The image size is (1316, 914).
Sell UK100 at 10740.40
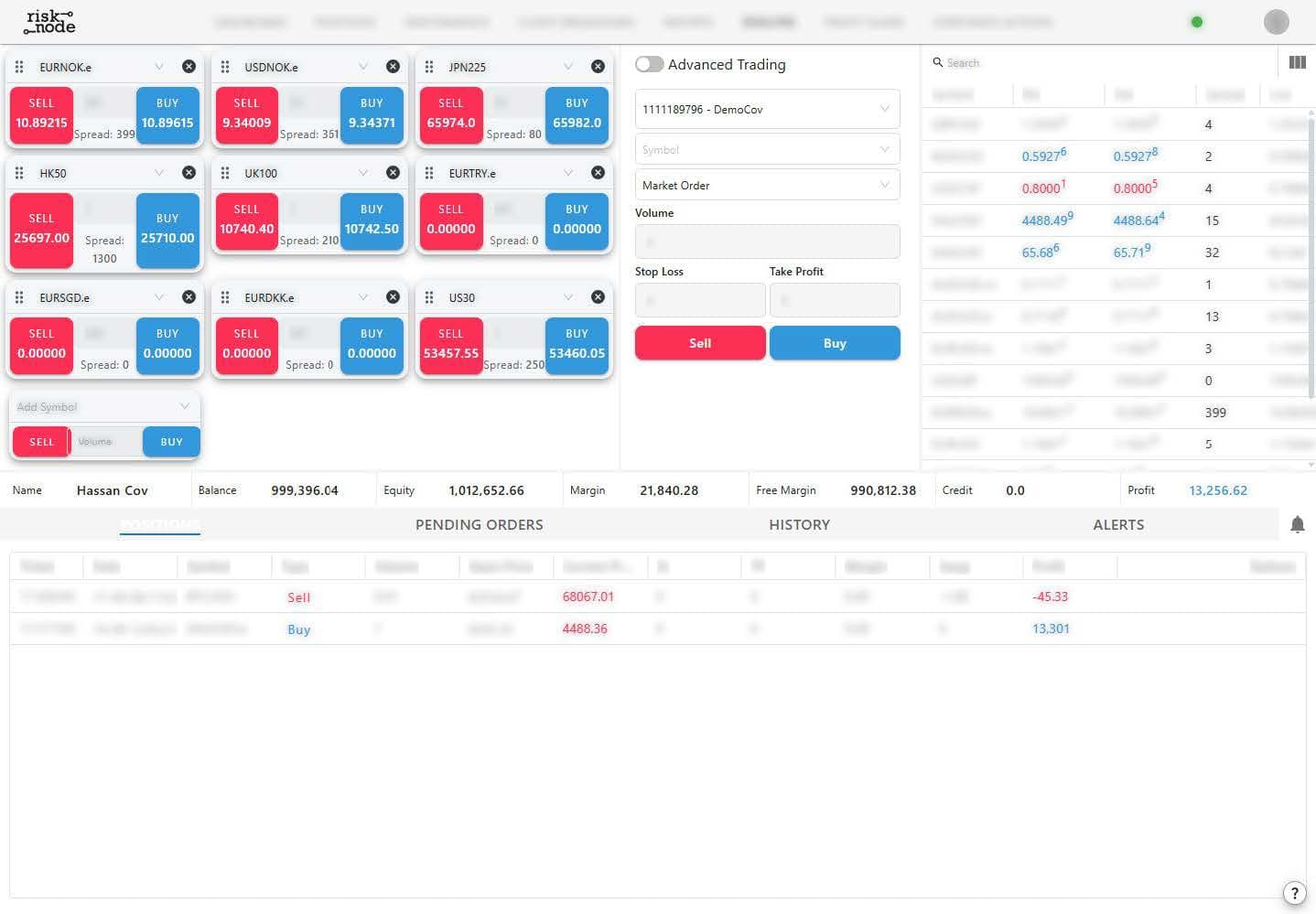(246, 222)
